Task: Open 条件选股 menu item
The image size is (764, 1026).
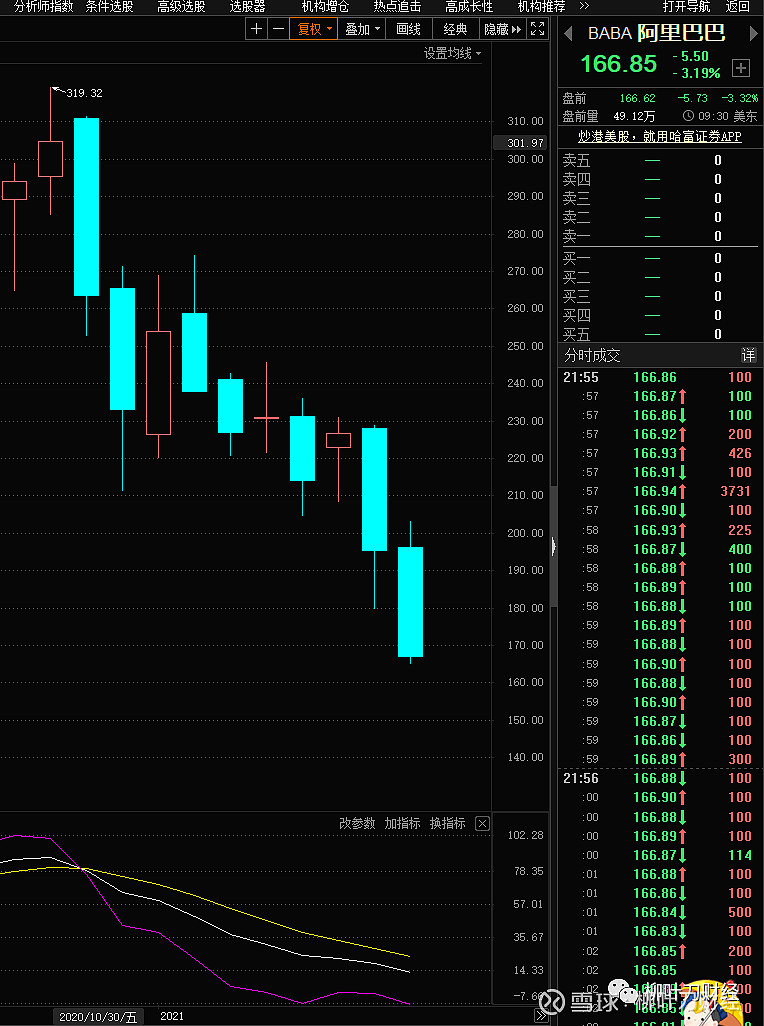Action: pyautogui.click(x=109, y=7)
